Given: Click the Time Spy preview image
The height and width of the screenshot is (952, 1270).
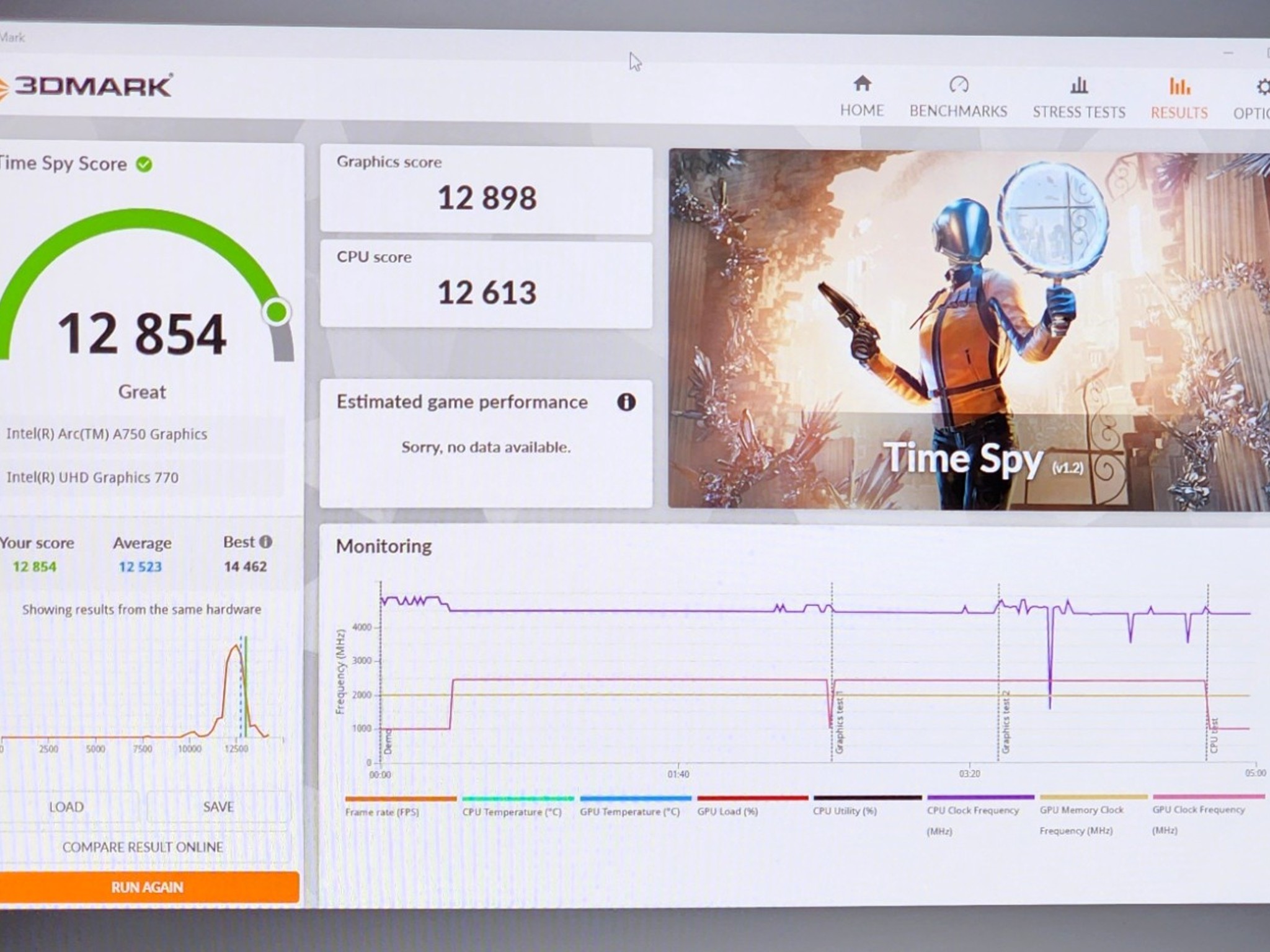Looking at the screenshot, I should click(x=967, y=328).
